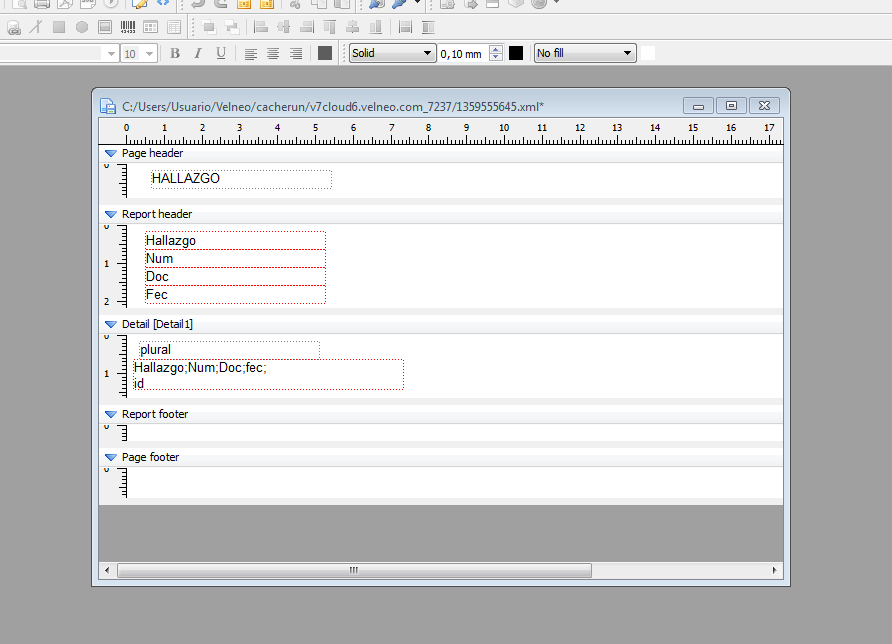The image size is (892, 644).
Task: Click the 0,10 mm line width field
Action: click(463, 53)
